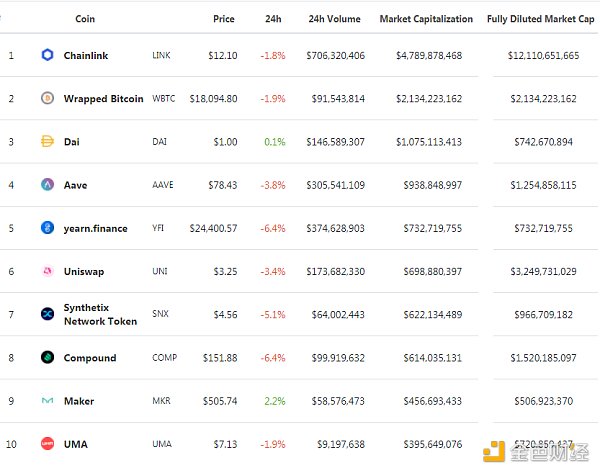The height and width of the screenshot is (473, 600).
Task: Click Aave diluted cap $1,254,858,115
Action: (x=543, y=185)
